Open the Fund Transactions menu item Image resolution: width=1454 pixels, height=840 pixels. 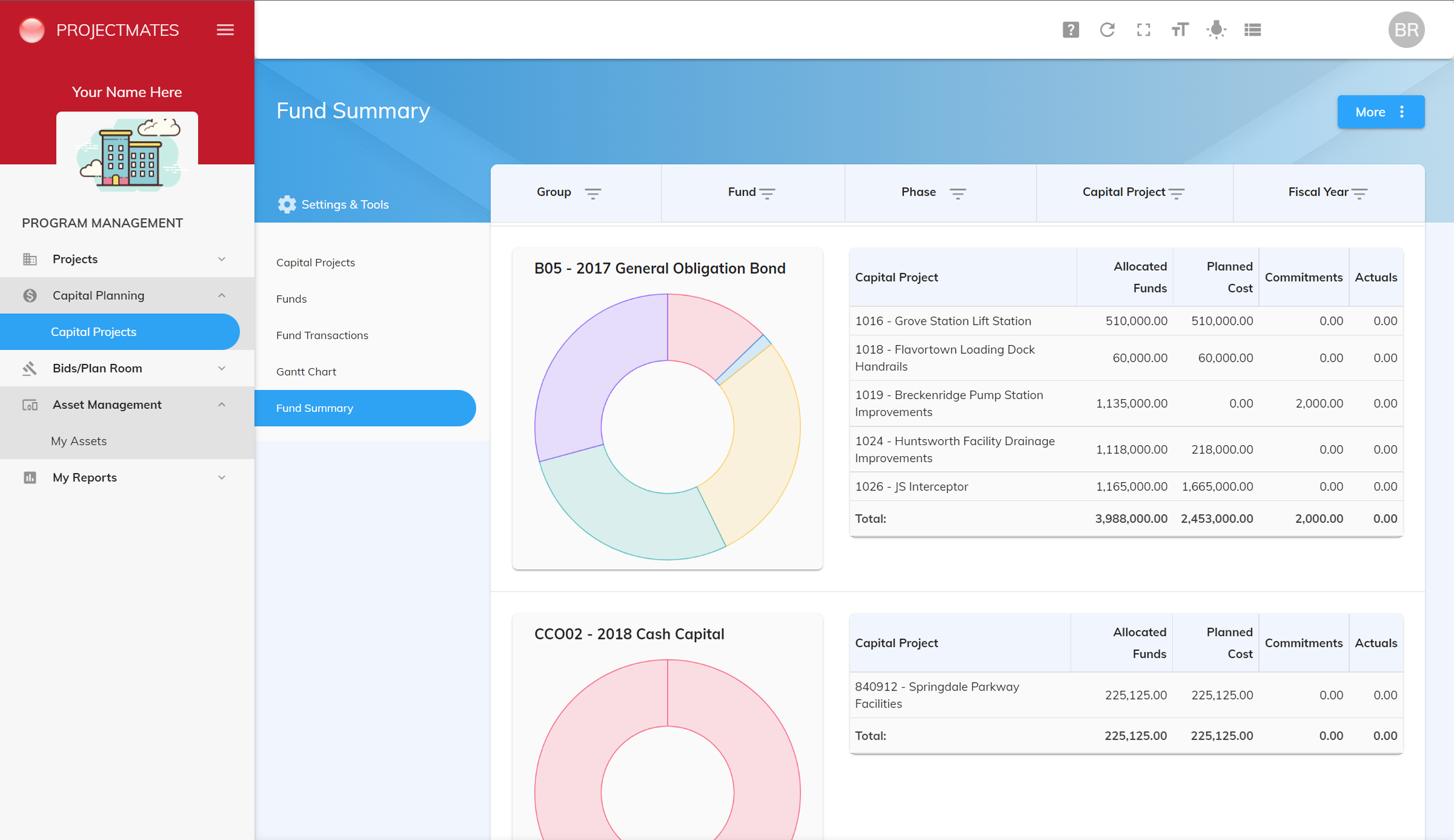coord(322,335)
